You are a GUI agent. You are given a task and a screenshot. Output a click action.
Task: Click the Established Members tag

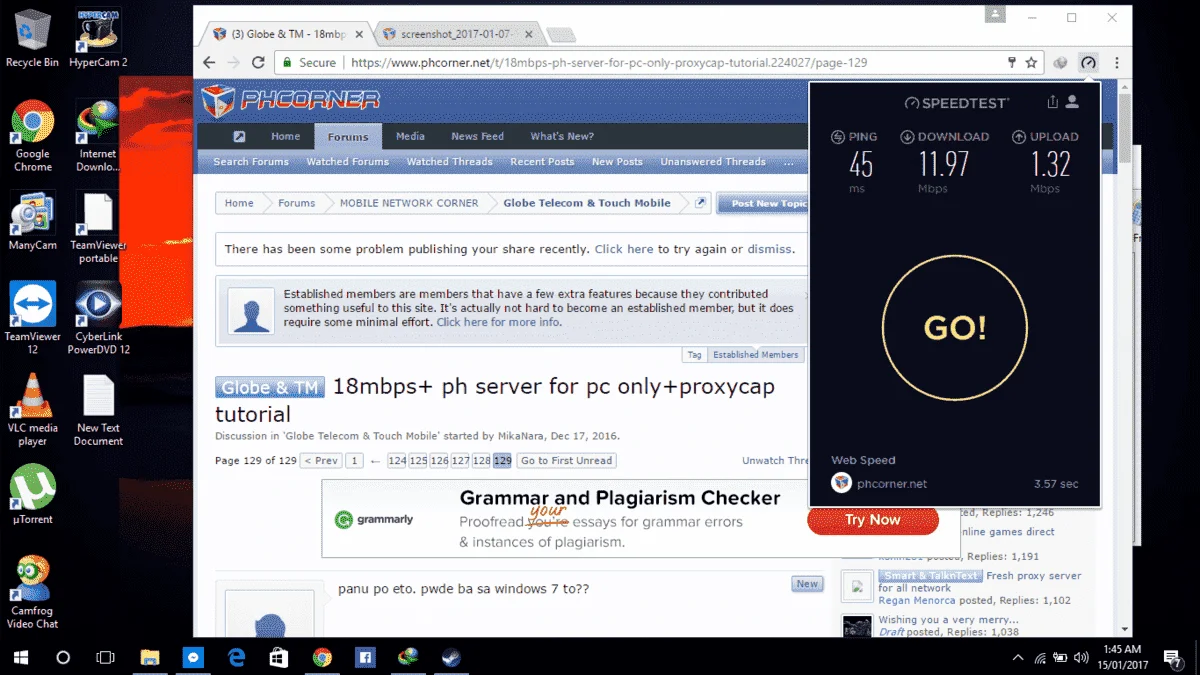[x=755, y=355]
